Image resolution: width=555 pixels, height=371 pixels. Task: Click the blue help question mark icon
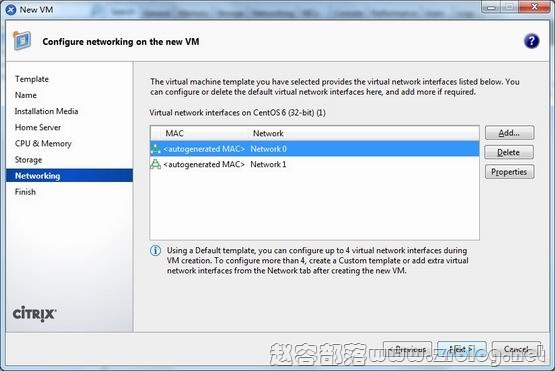(531, 41)
